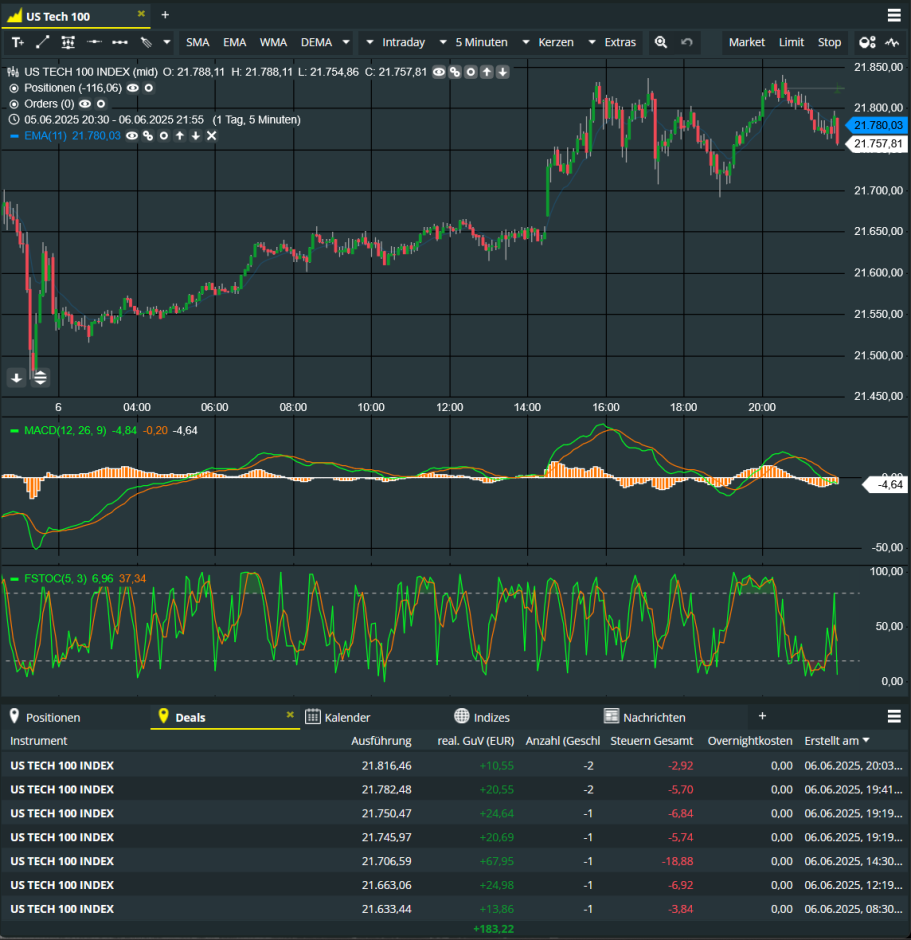911x940 pixels.
Task: Sort by Erstellt am column
Action: click(x=837, y=741)
